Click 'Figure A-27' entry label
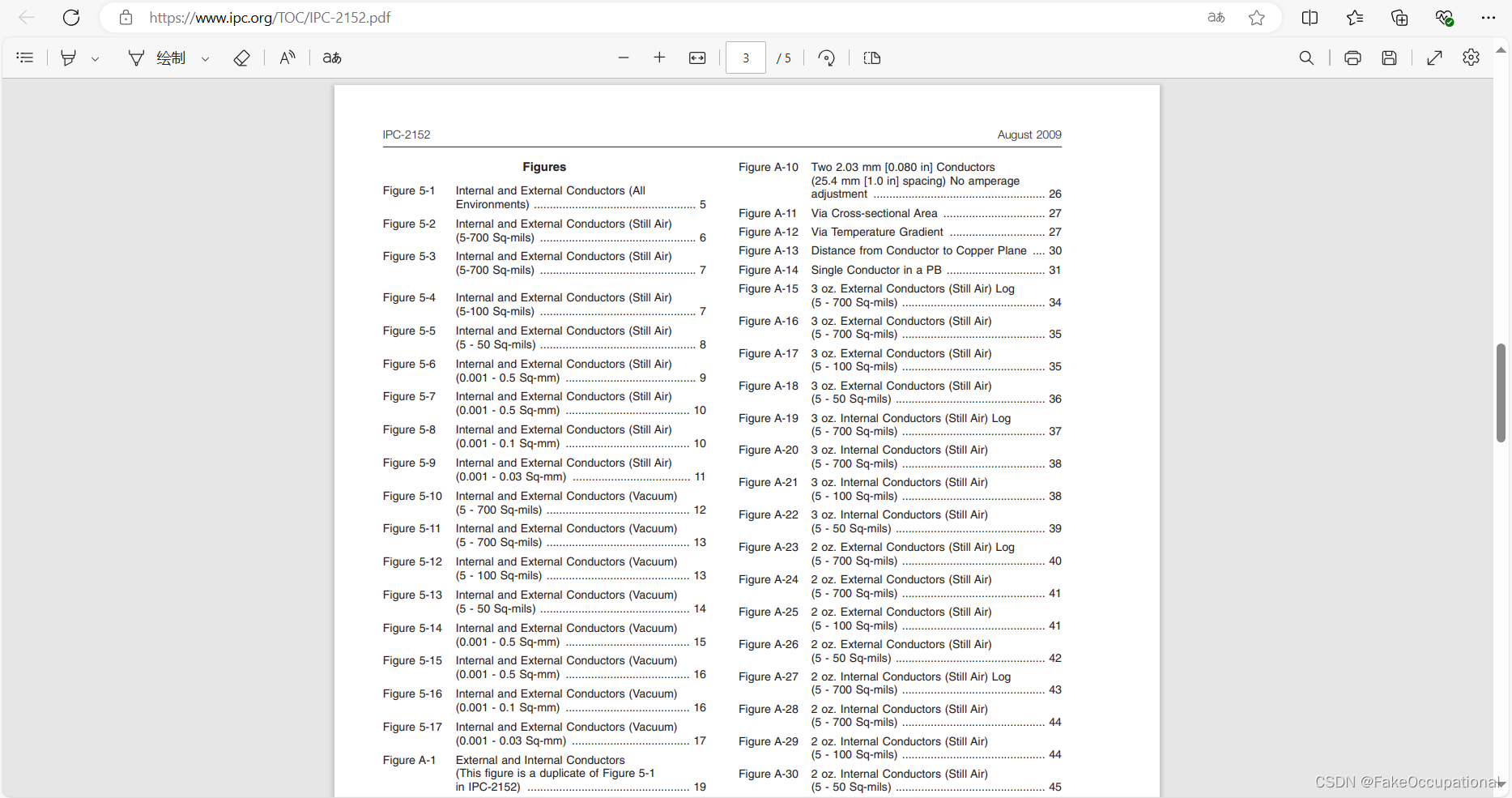 (x=769, y=676)
